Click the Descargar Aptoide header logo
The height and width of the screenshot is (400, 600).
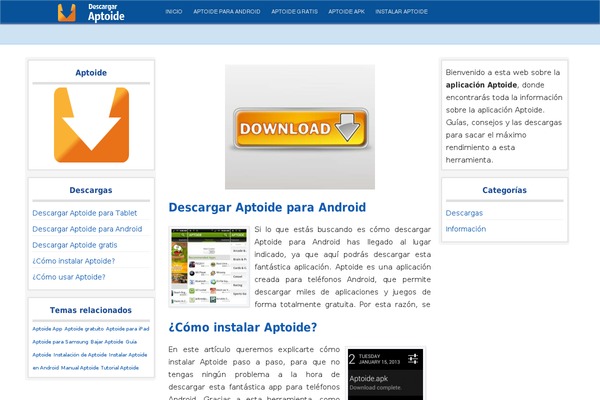pyautogui.click(x=91, y=12)
